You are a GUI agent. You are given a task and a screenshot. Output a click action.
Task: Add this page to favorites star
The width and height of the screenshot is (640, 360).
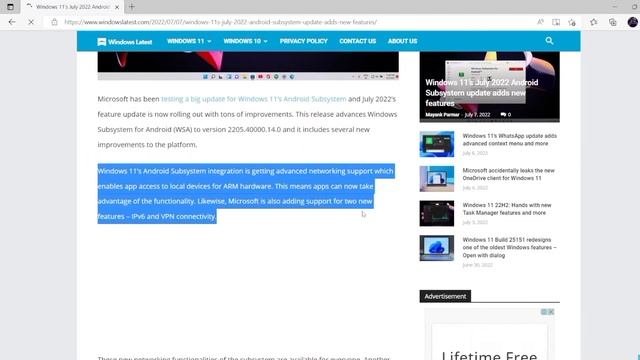tap(572, 22)
